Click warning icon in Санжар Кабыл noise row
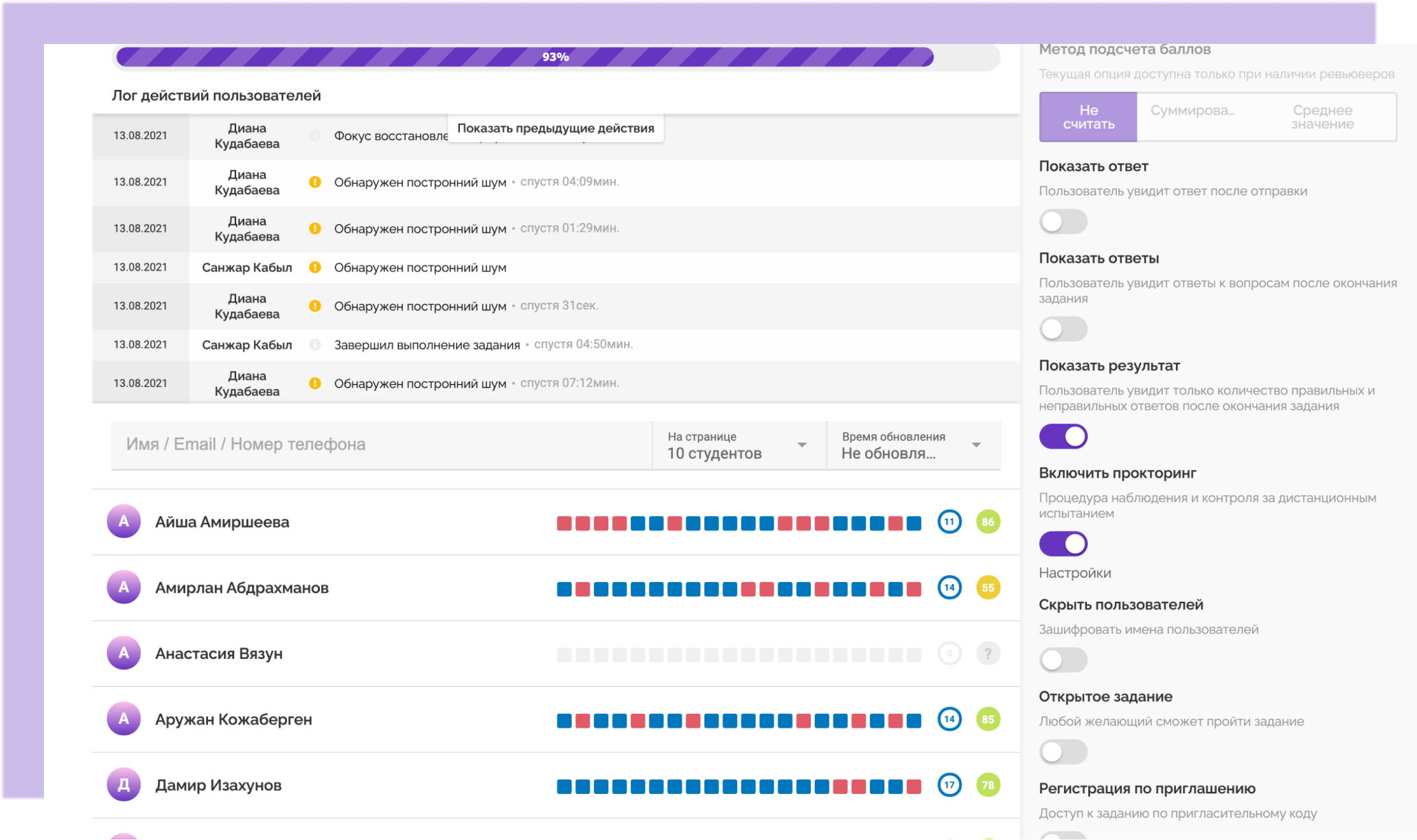 coord(315,268)
